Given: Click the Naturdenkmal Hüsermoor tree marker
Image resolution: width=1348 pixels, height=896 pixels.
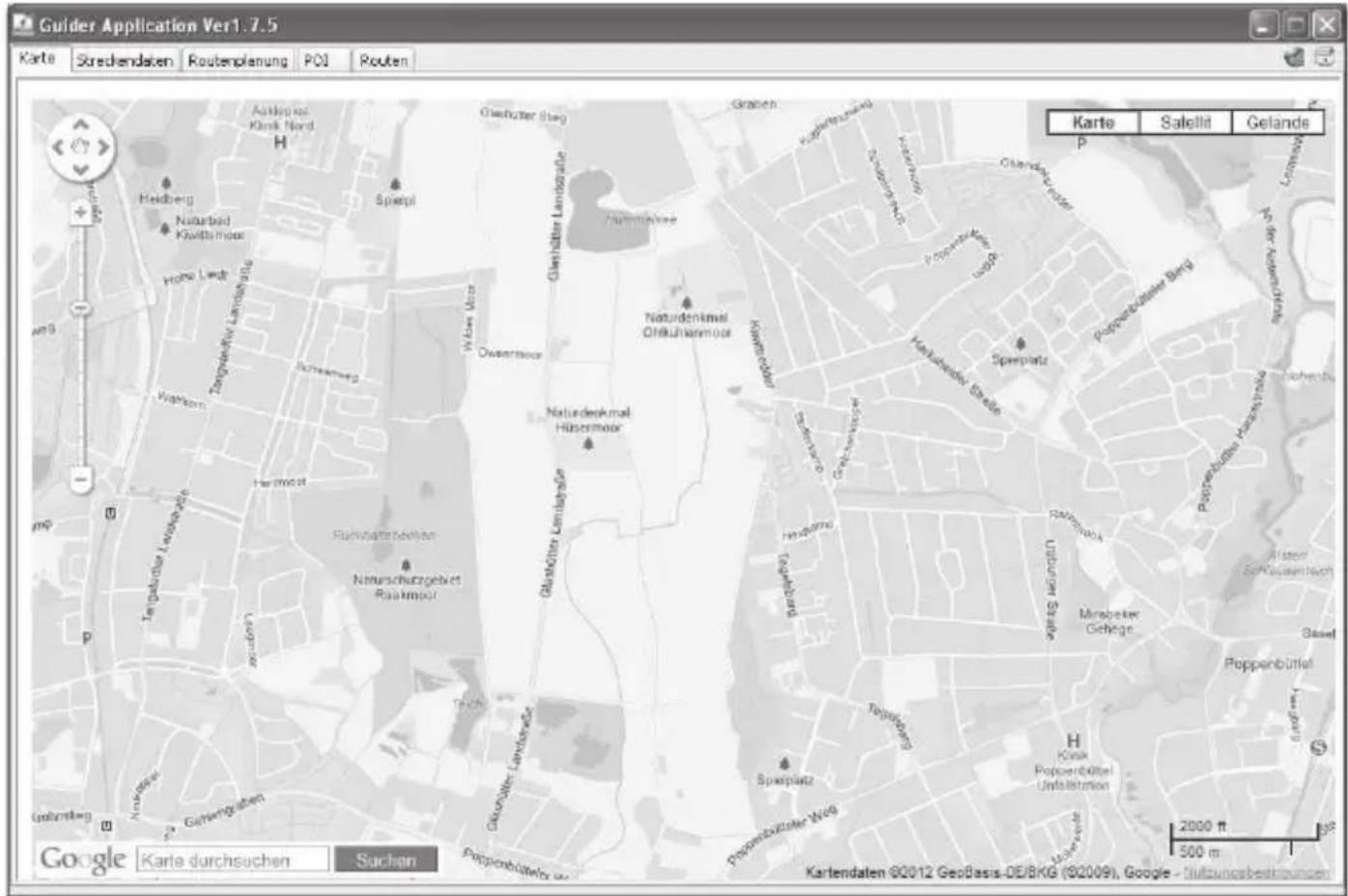Looking at the screenshot, I should tap(588, 444).
